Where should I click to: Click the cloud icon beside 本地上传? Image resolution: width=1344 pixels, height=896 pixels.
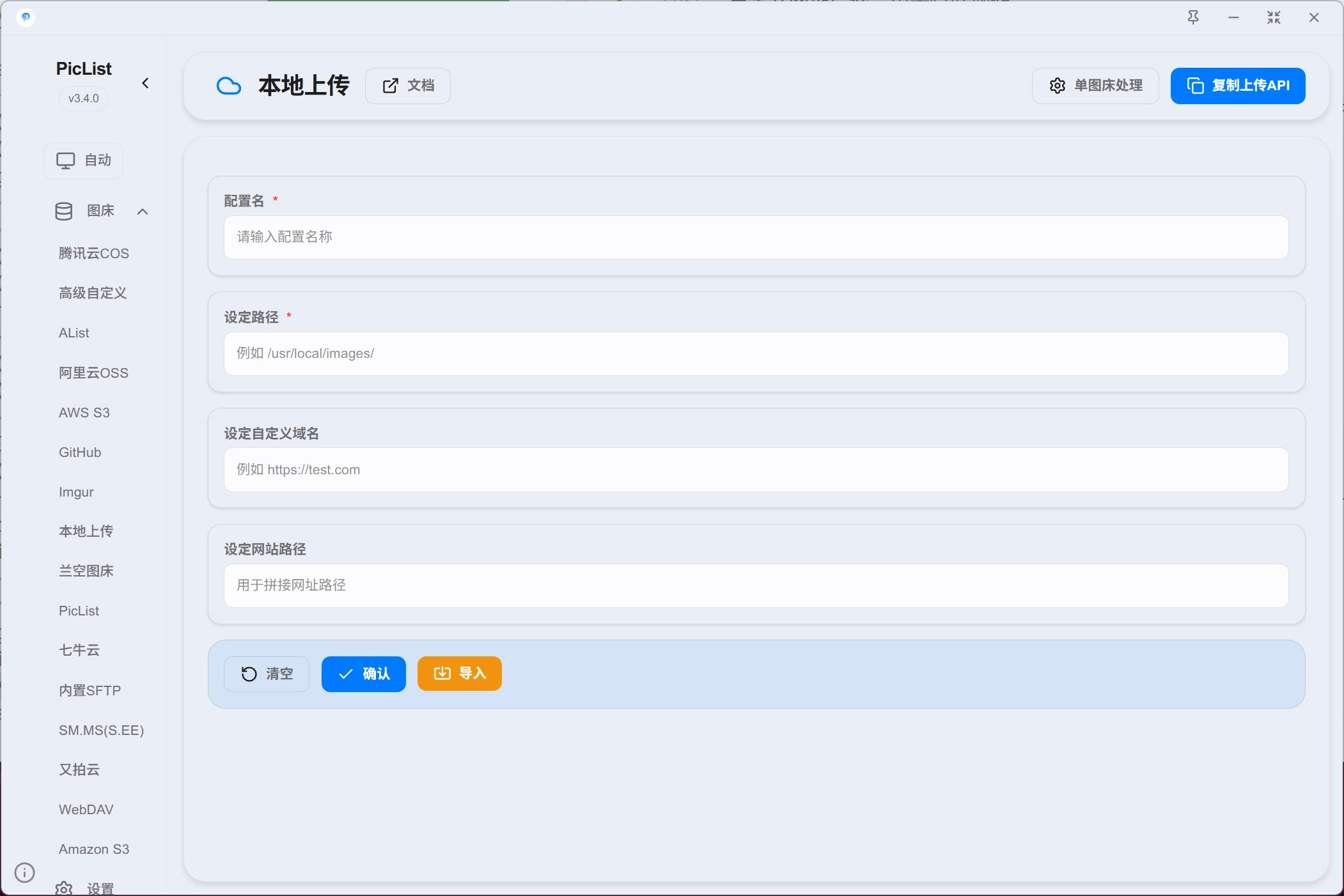[x=229, y=86]
